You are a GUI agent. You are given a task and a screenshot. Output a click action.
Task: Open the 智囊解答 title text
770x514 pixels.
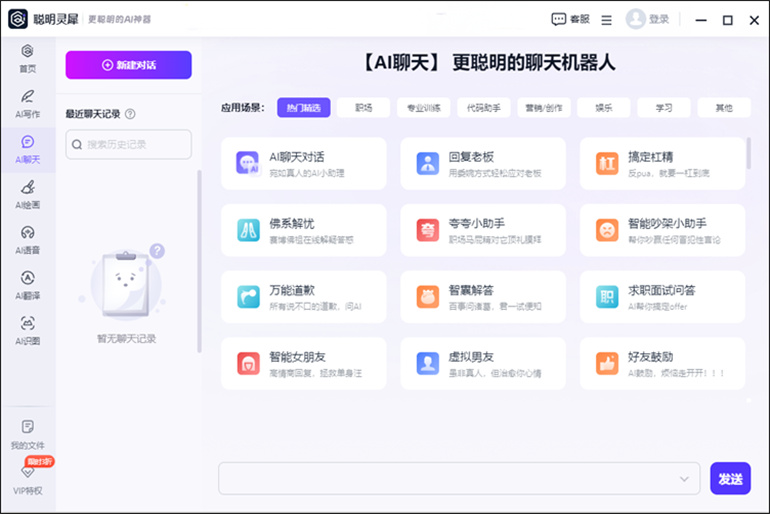coord(471,291)
